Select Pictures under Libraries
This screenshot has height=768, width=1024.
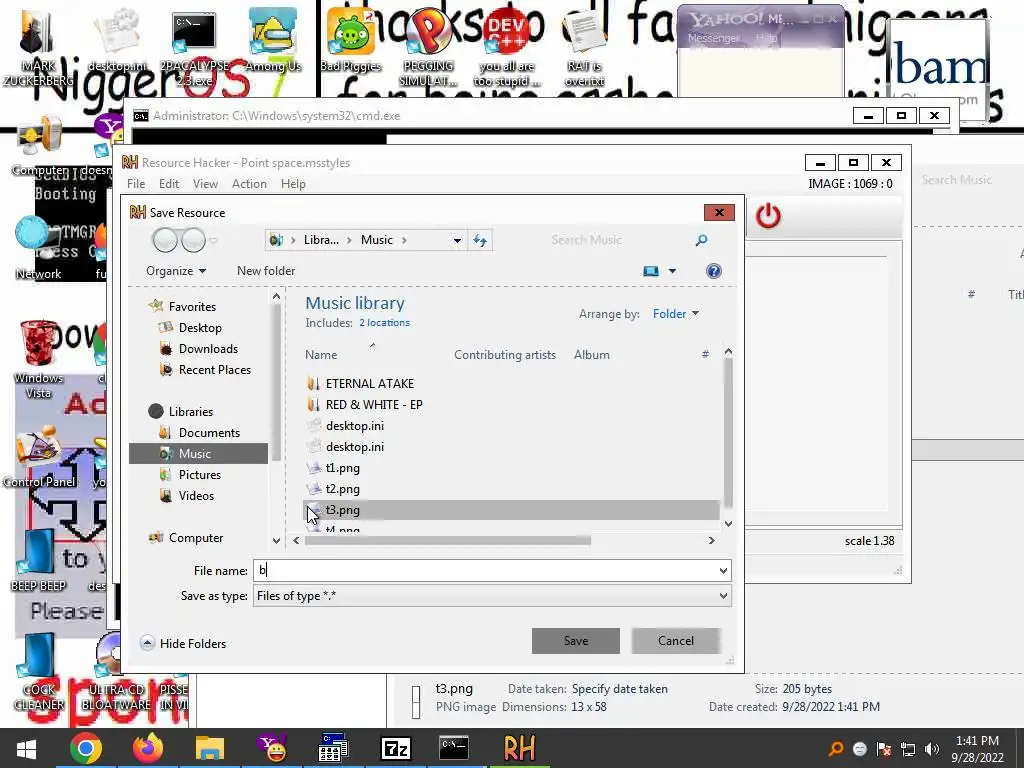point(199,475)
